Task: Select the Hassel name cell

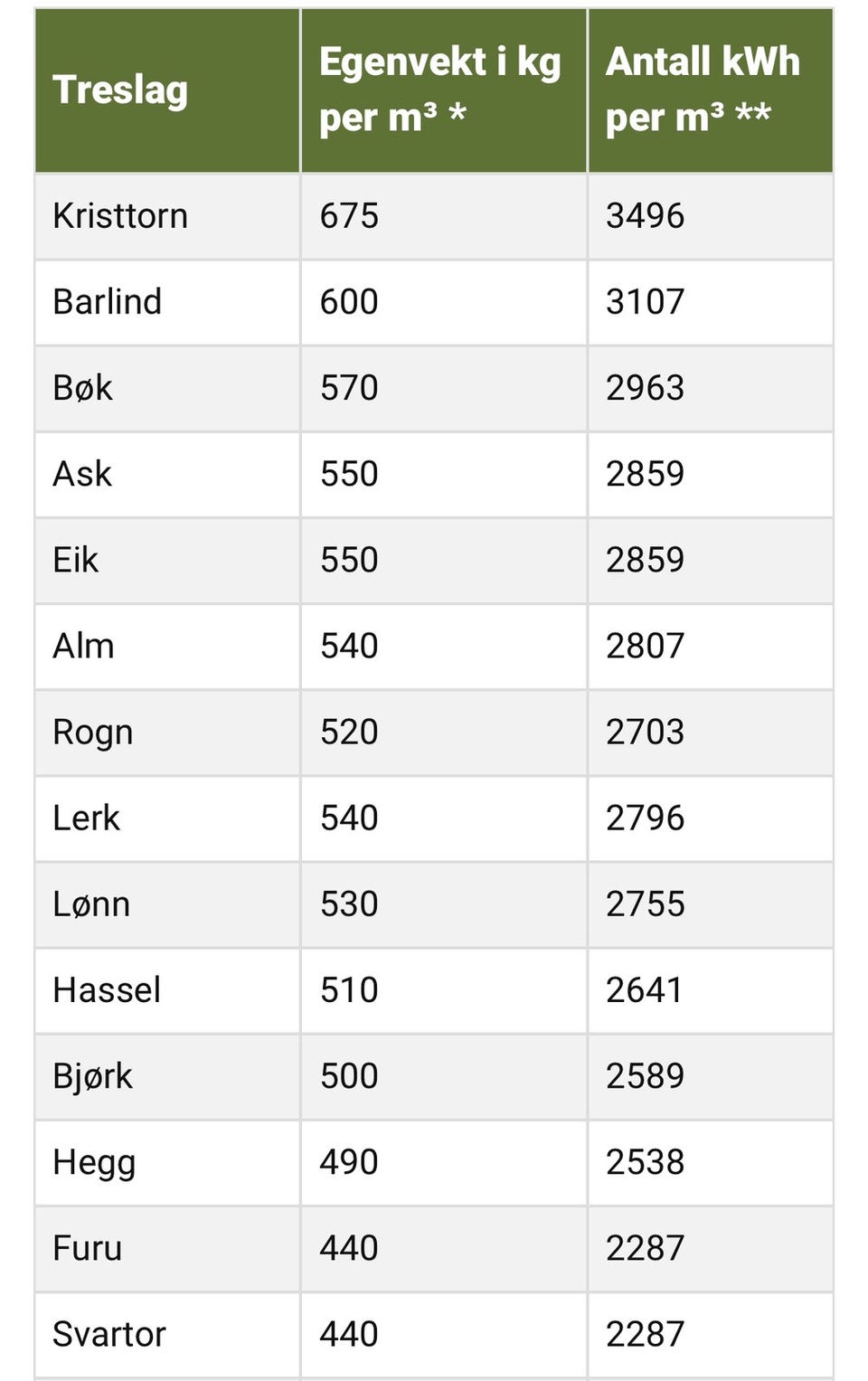Action: point(107,989)
